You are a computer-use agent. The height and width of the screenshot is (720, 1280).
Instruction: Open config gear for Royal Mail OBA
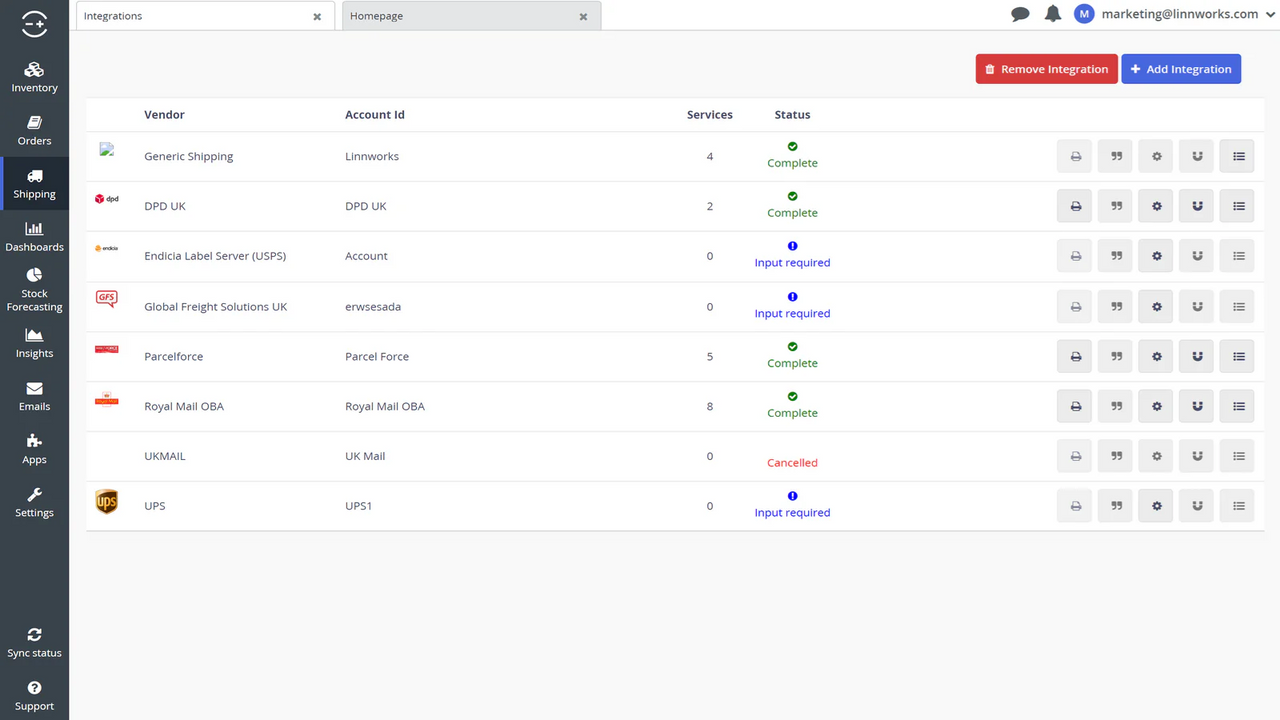[1157, 406]
